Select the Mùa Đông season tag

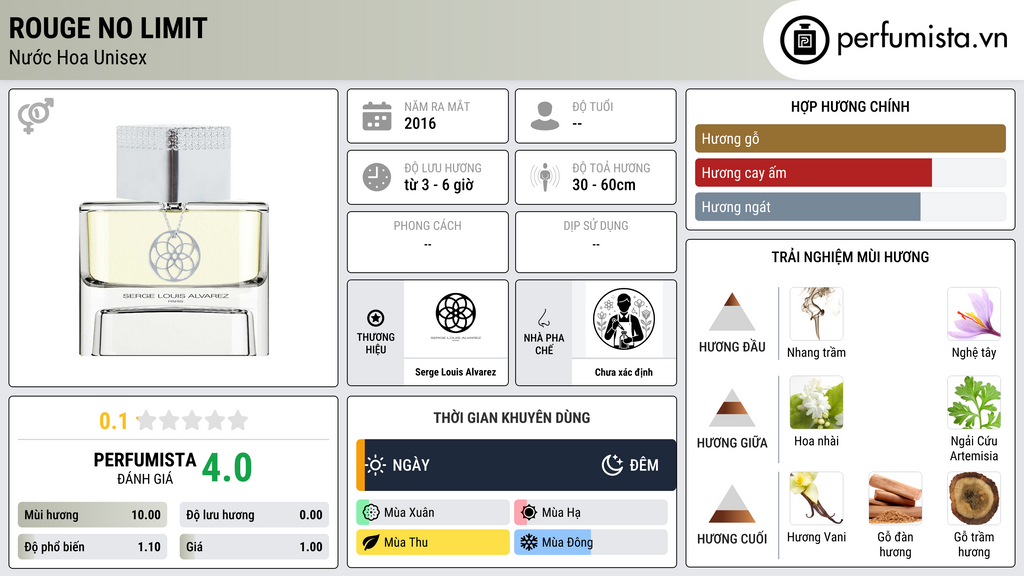591,542
